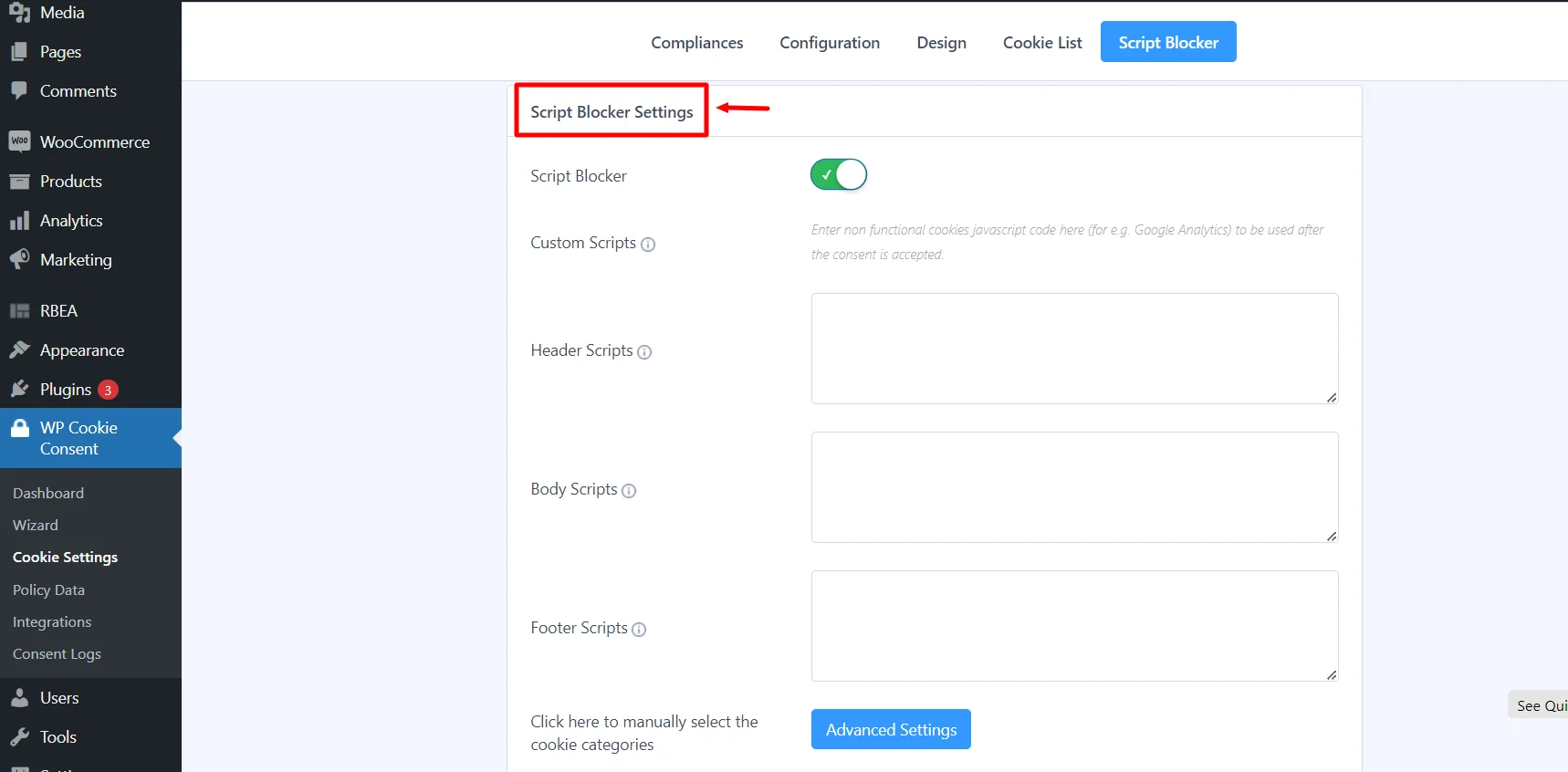
Task: Toggle the Script Blocker switch off
Action: click(x=839, y=174)
